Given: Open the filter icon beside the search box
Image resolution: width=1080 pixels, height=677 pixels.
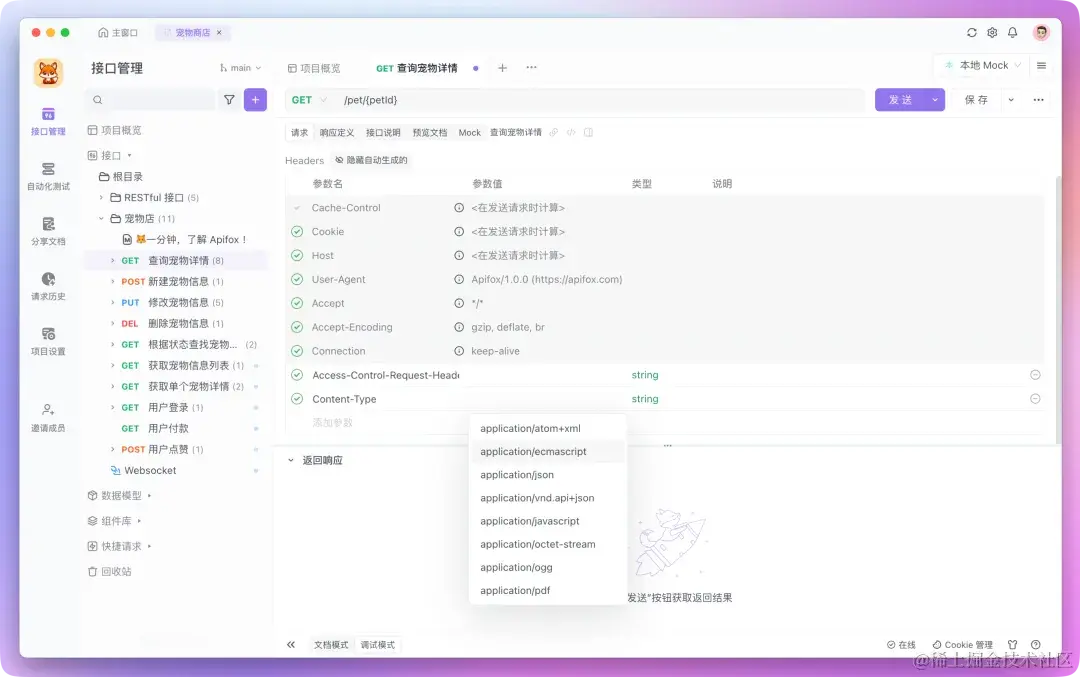Looking at the screenshot, I should (x=229, y=100).
